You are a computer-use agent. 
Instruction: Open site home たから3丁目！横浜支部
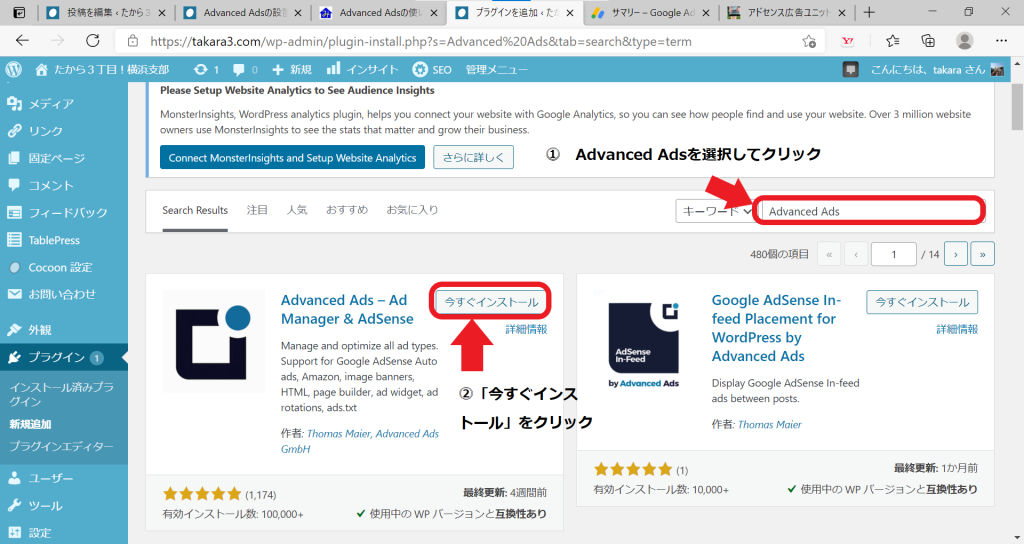pos(103,69)
